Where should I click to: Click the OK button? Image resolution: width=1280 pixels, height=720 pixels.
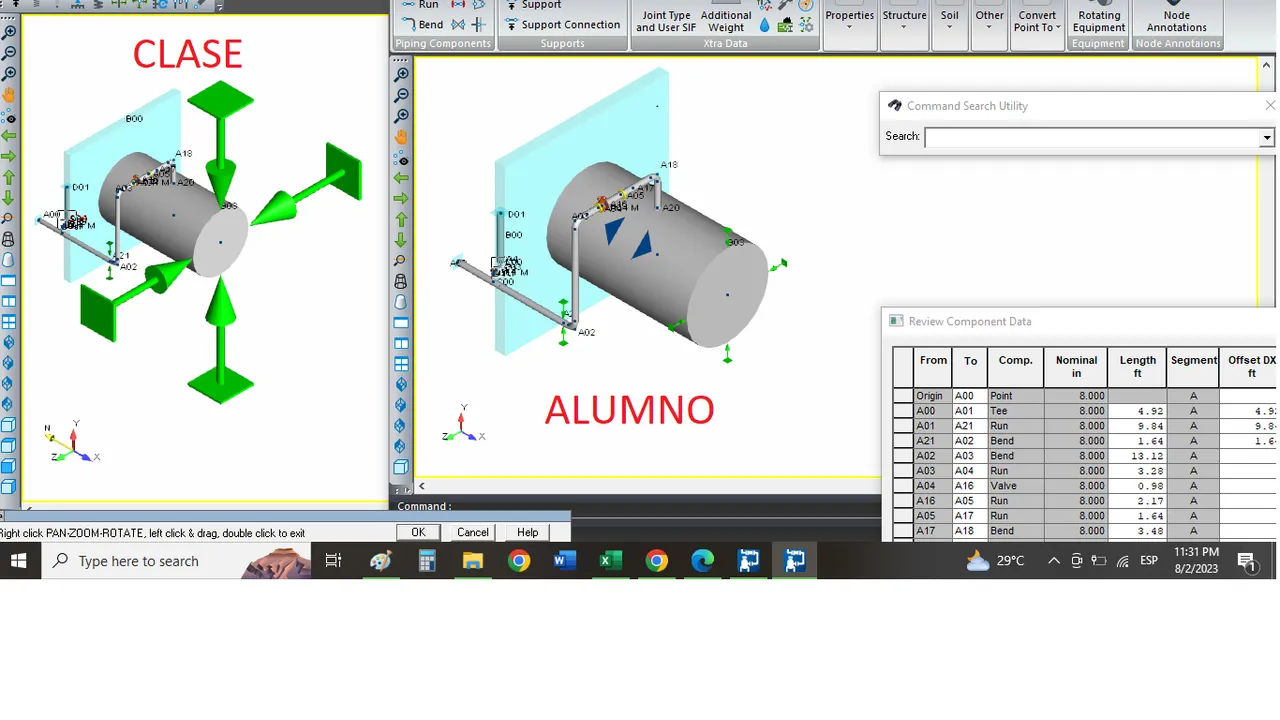point(418,532)
